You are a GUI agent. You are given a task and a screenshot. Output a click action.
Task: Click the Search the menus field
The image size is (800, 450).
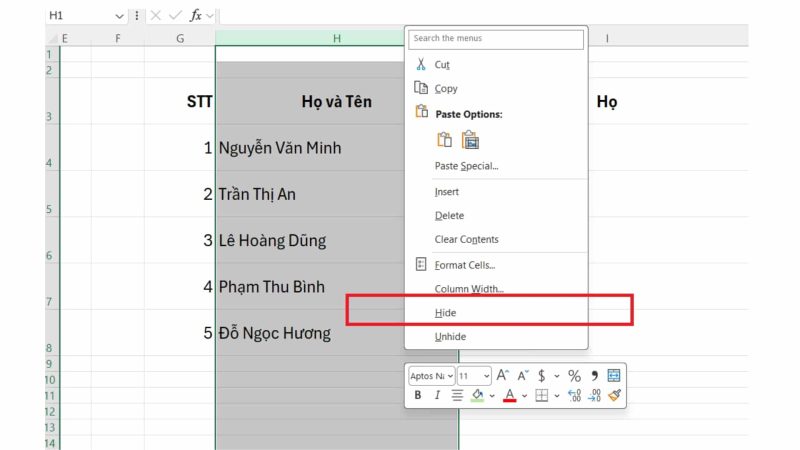coord(496,39)
